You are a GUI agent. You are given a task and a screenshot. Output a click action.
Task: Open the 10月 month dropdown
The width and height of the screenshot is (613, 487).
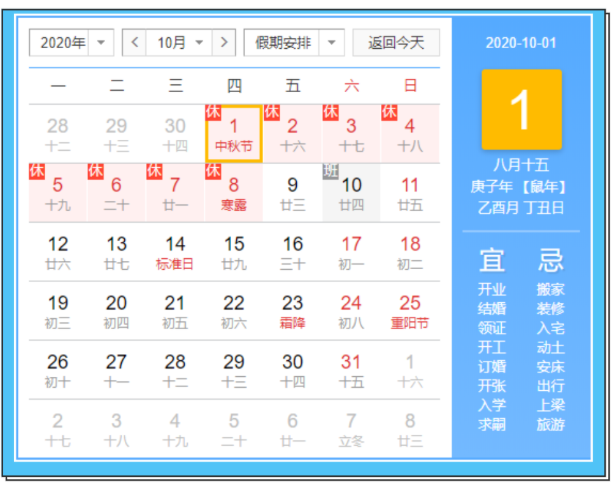(x=179, y=42)
